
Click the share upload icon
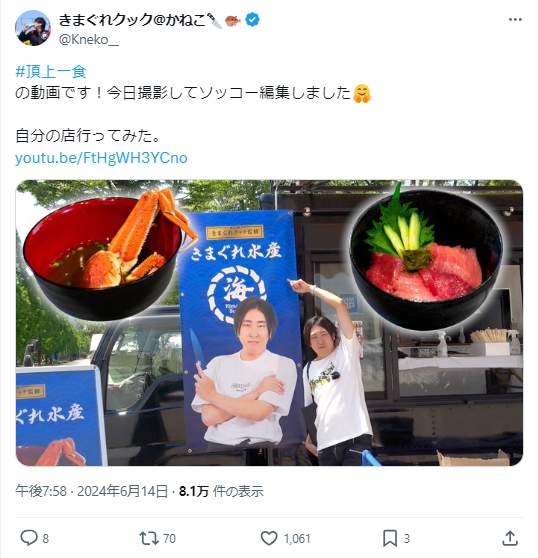(x=510, y=538)
